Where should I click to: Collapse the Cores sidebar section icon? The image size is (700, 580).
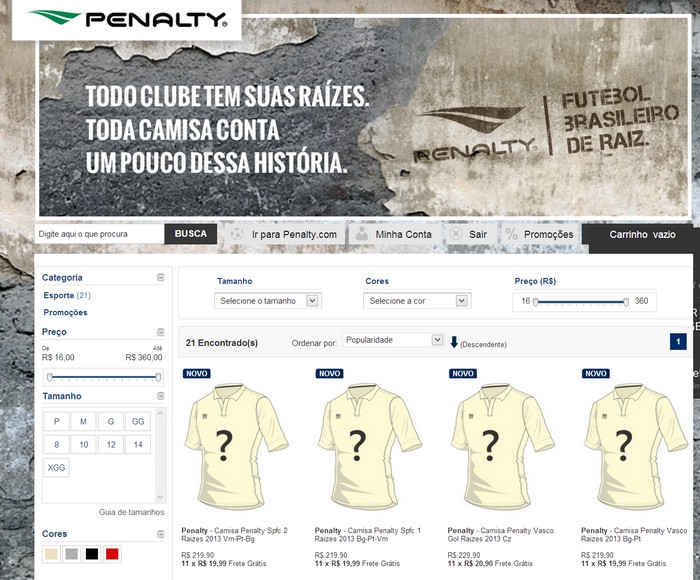click(x=161, y=534)
